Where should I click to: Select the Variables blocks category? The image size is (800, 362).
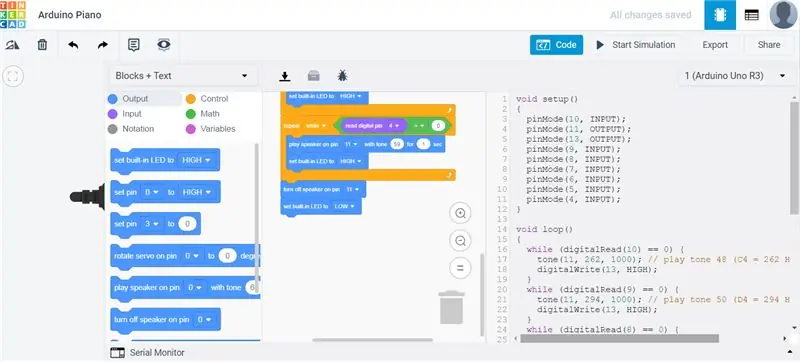coord(211,129)
